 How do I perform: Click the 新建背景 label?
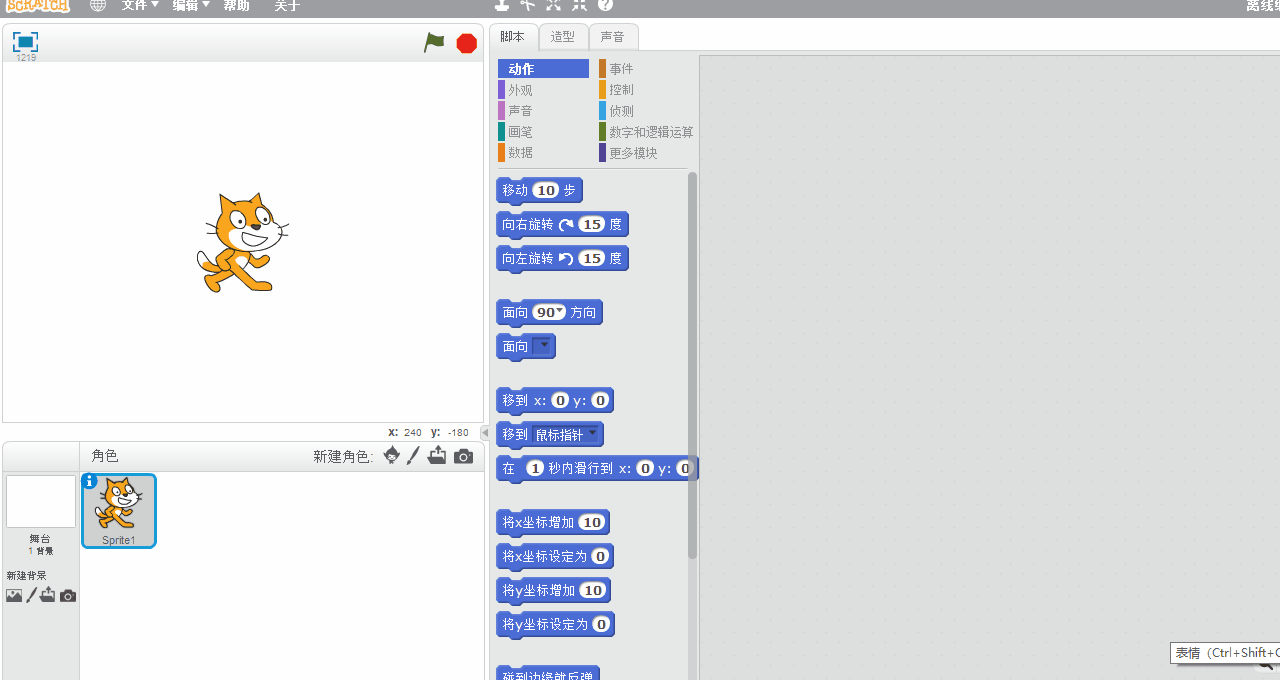tap(26, 576)
